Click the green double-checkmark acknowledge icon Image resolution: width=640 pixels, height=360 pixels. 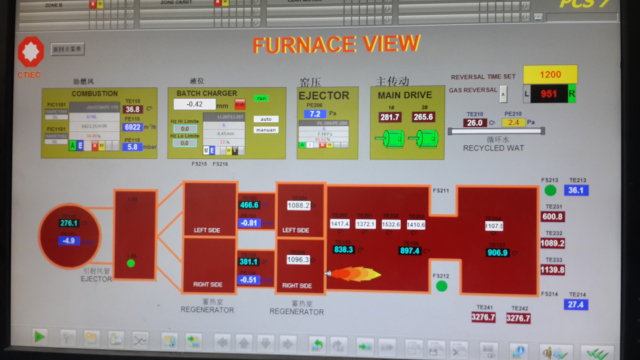pos(597,353)
